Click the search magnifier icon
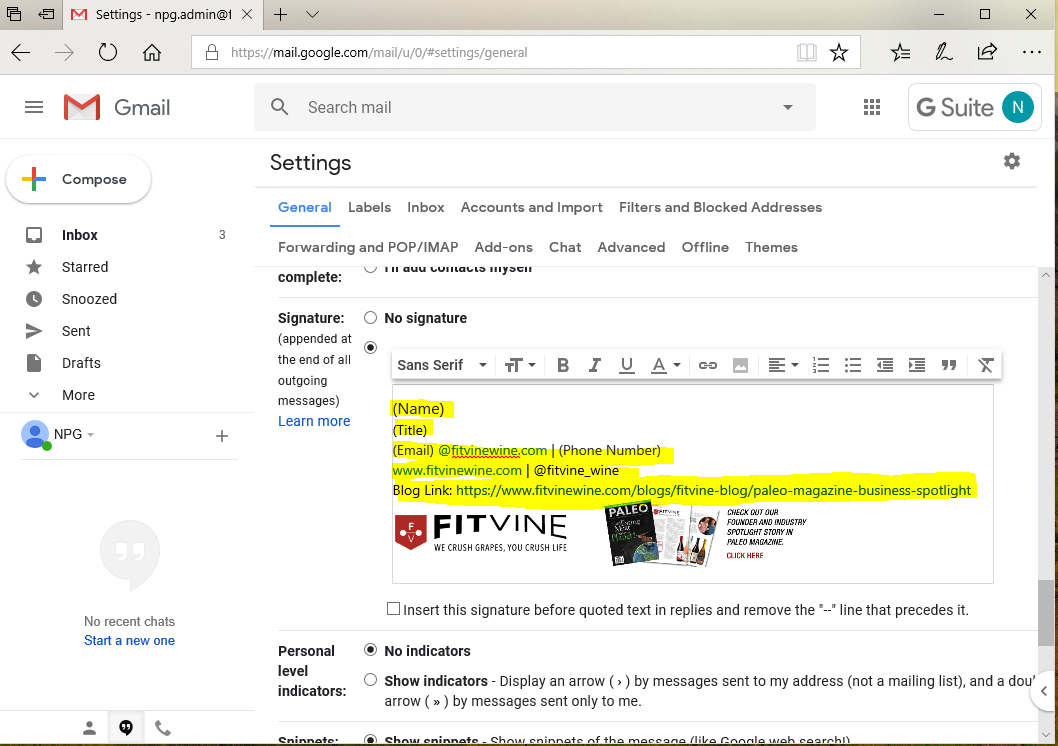 point(279,107)
